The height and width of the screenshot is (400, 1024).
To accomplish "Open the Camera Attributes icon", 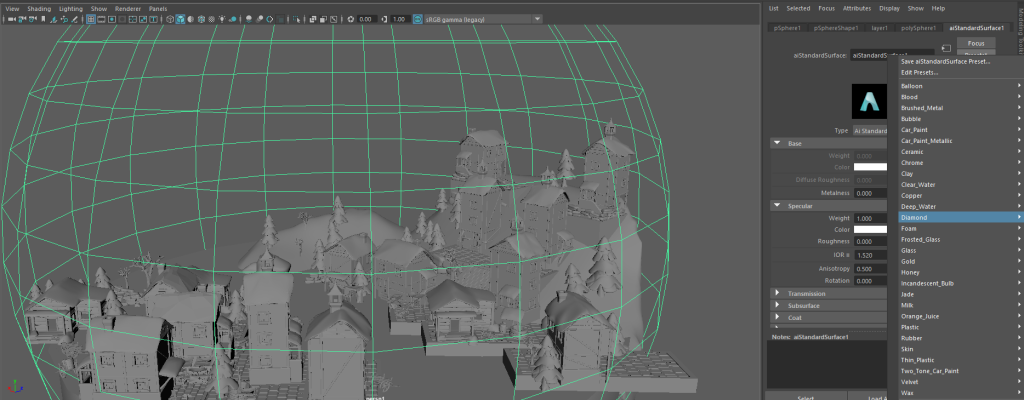I will click(33, 19).
